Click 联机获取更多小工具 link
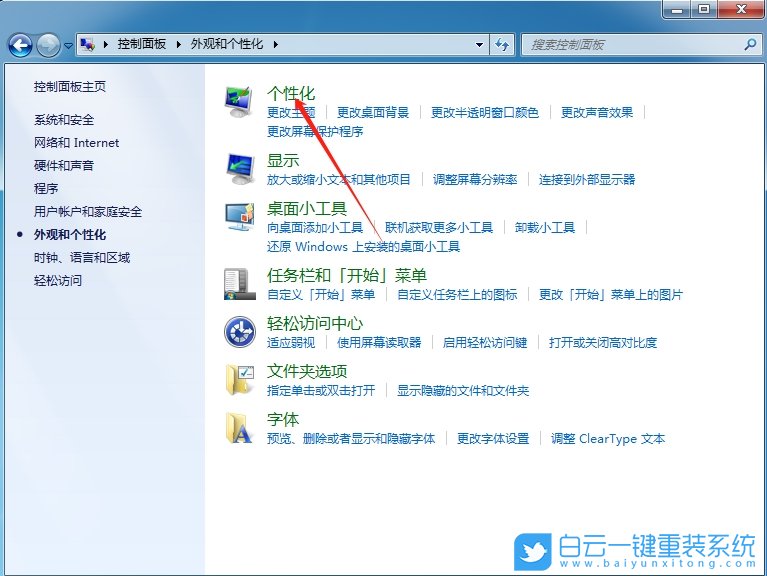Image resolution: width=767 pixels, height=576 pixels. [x=439, y=228]
